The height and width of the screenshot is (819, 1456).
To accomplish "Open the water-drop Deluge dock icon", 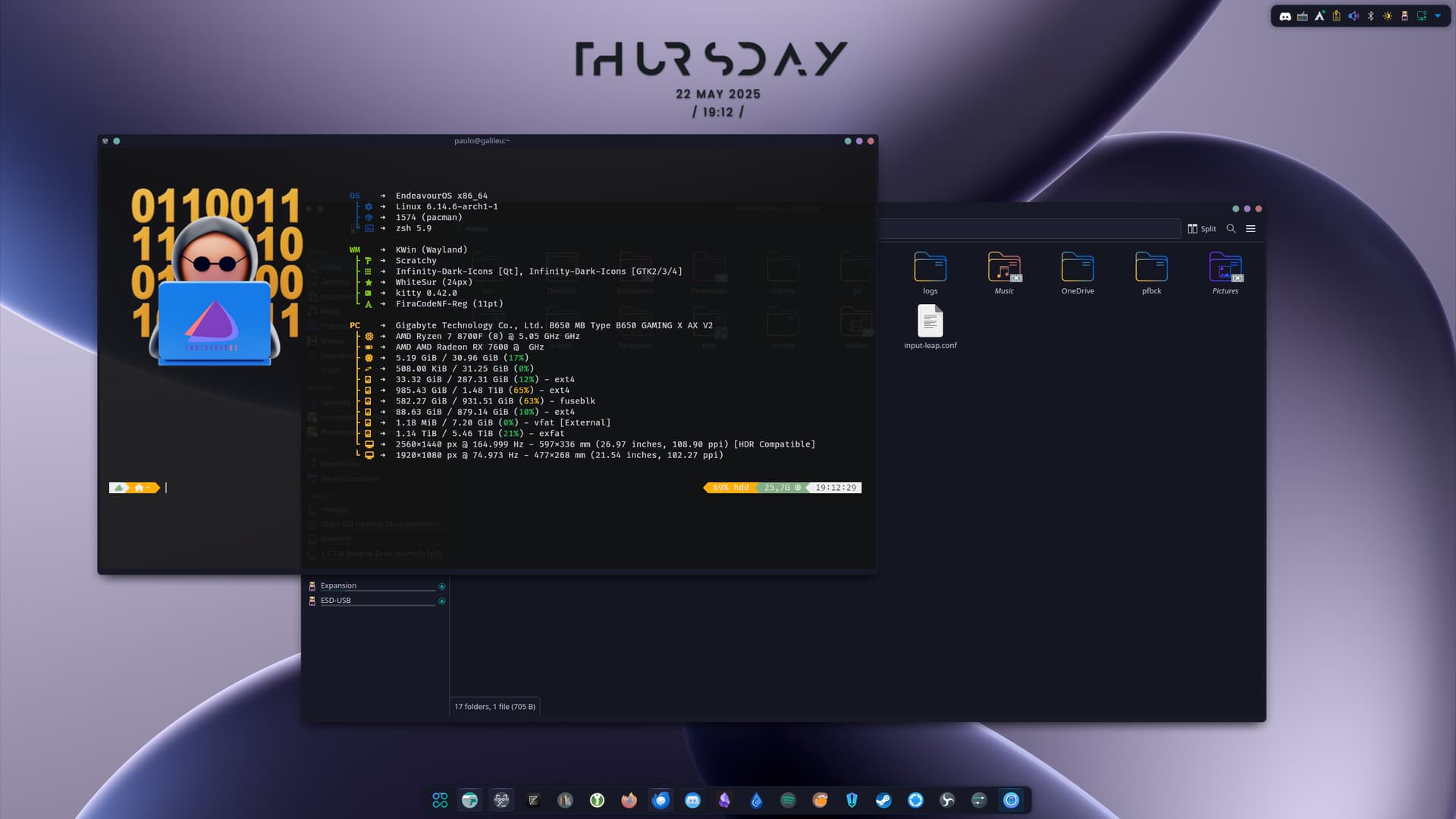I will pos(756,800).
